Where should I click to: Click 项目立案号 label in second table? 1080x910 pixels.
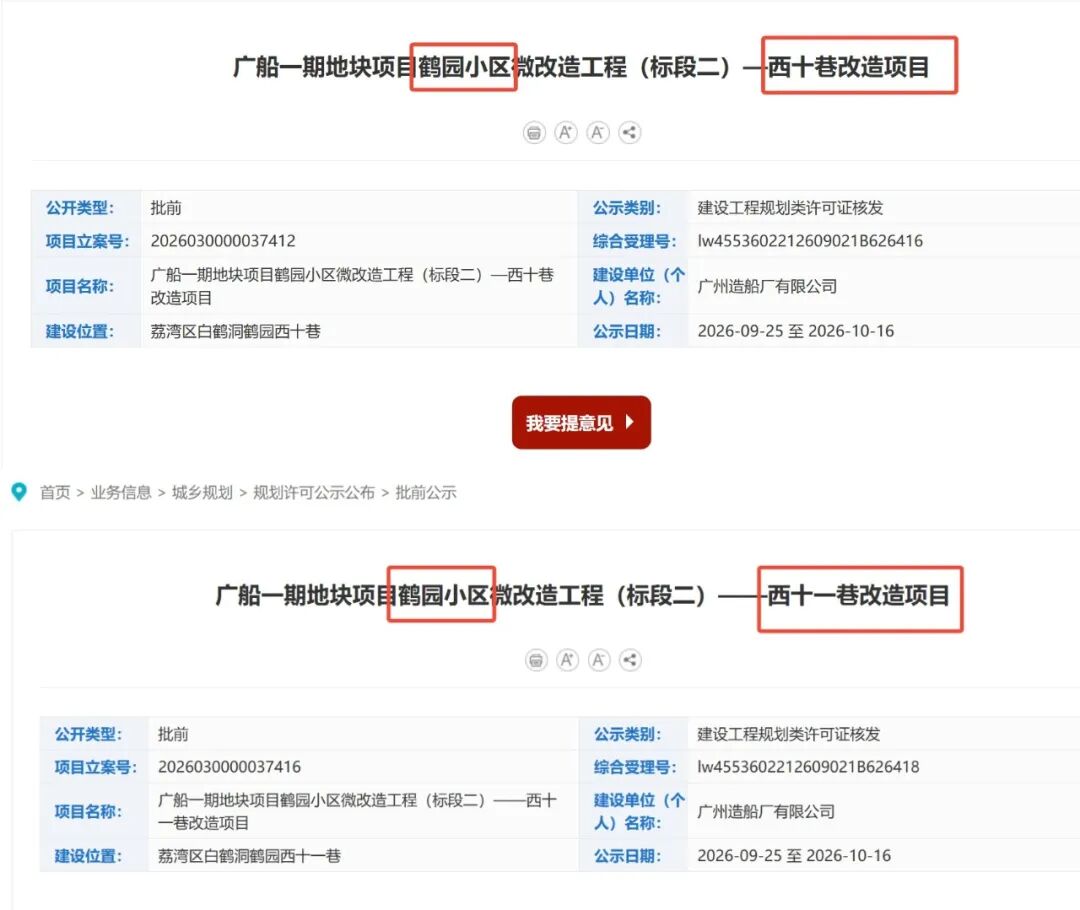click(x=96, y=767)
